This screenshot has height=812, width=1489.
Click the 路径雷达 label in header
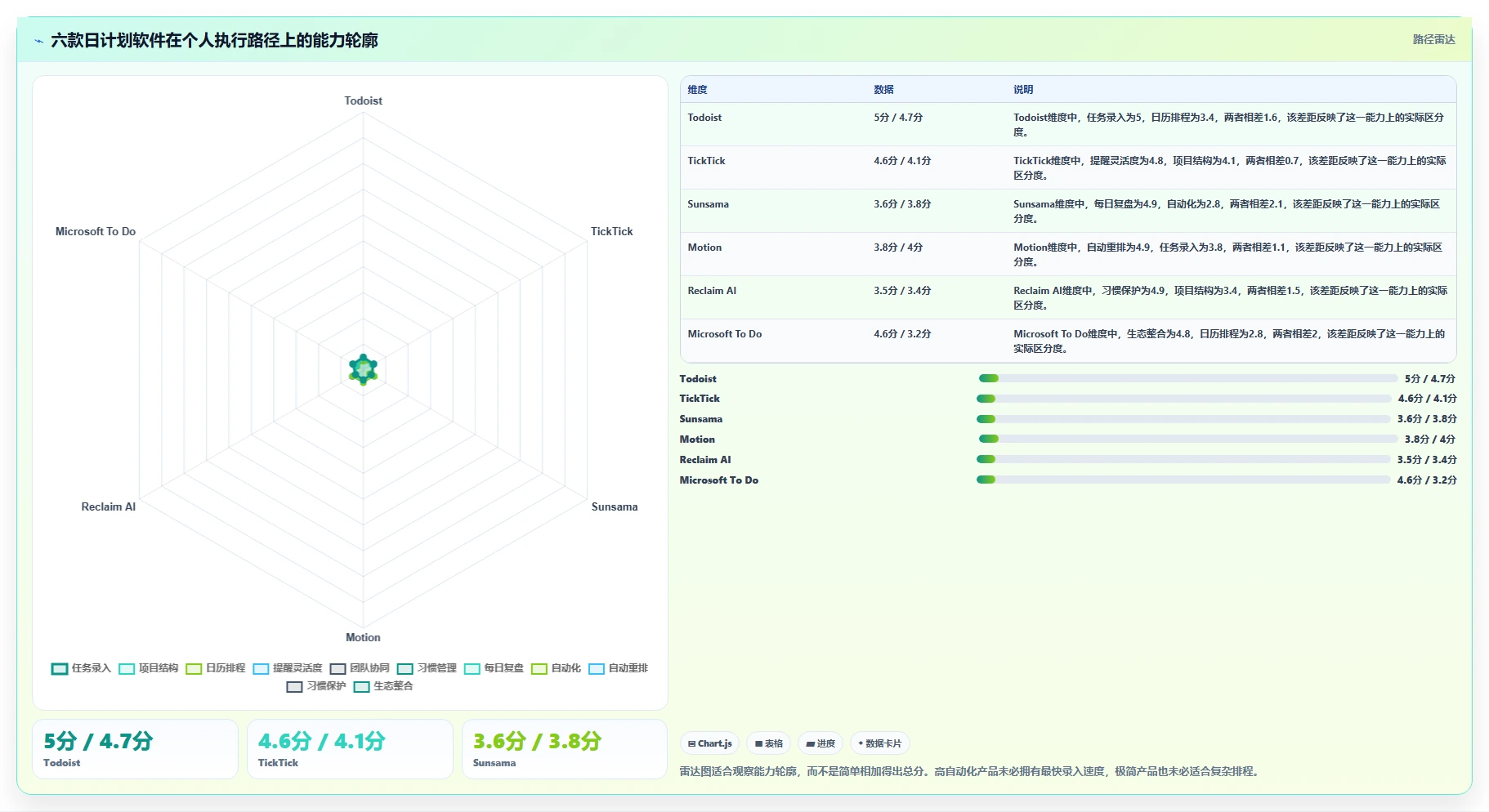click(1434, 39)
